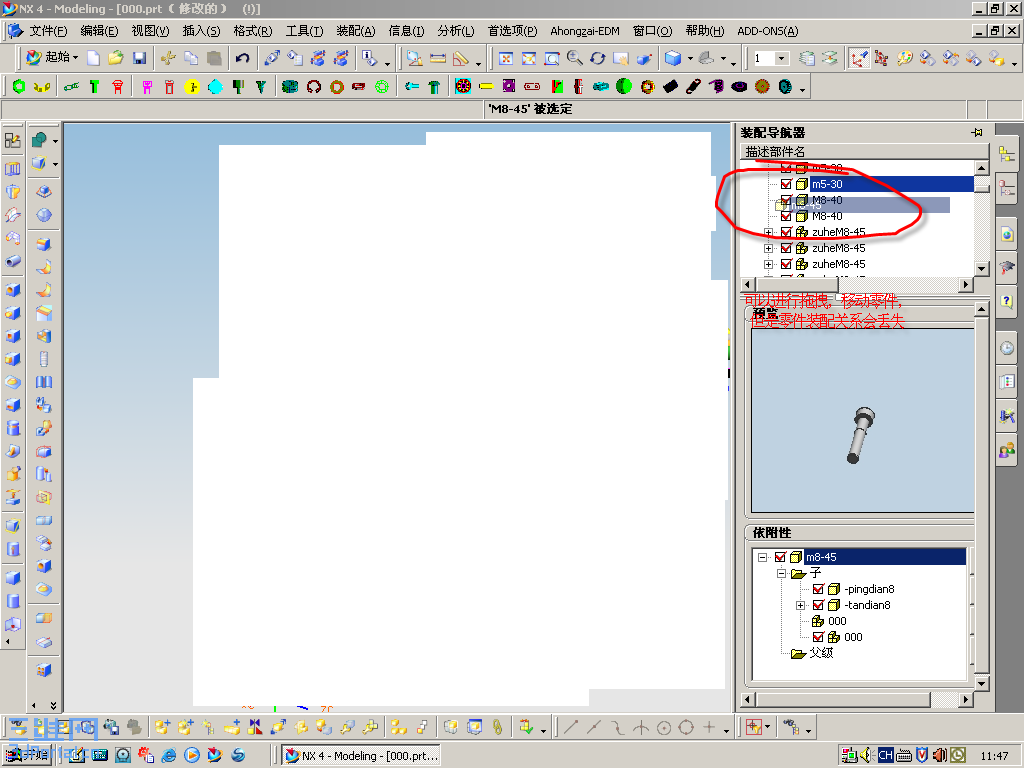Activate the Rotate view tool

pyautogui.click(x=598, y=58)
